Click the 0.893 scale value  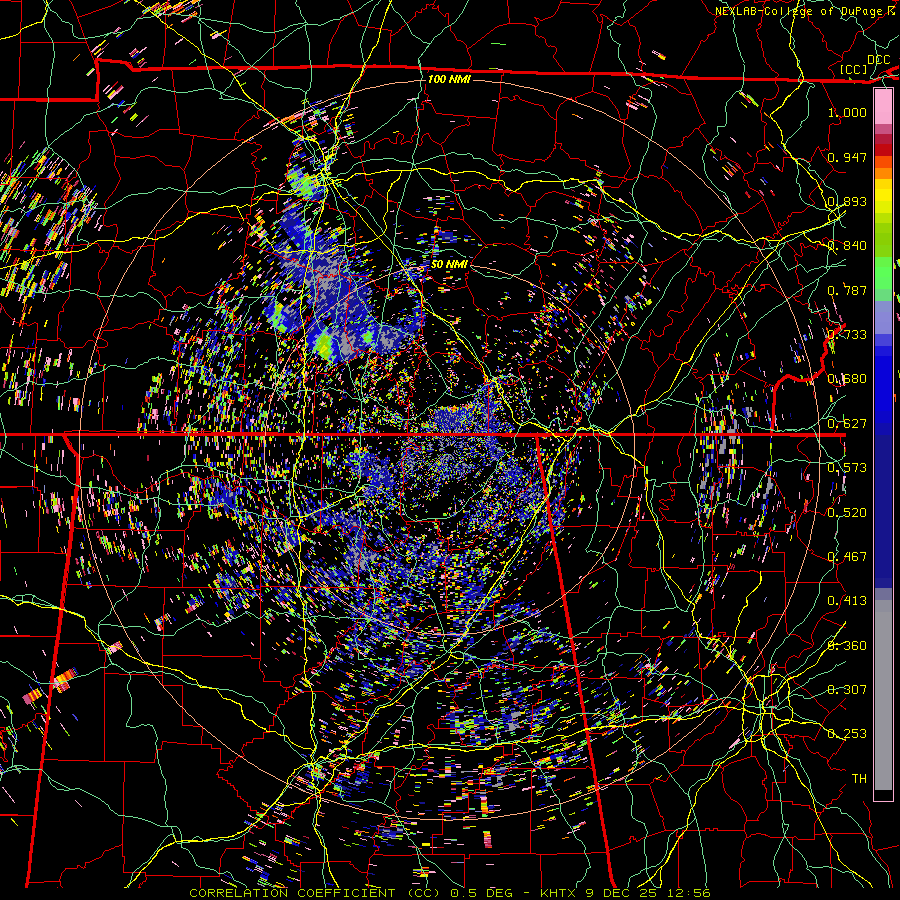pos(847,201)
